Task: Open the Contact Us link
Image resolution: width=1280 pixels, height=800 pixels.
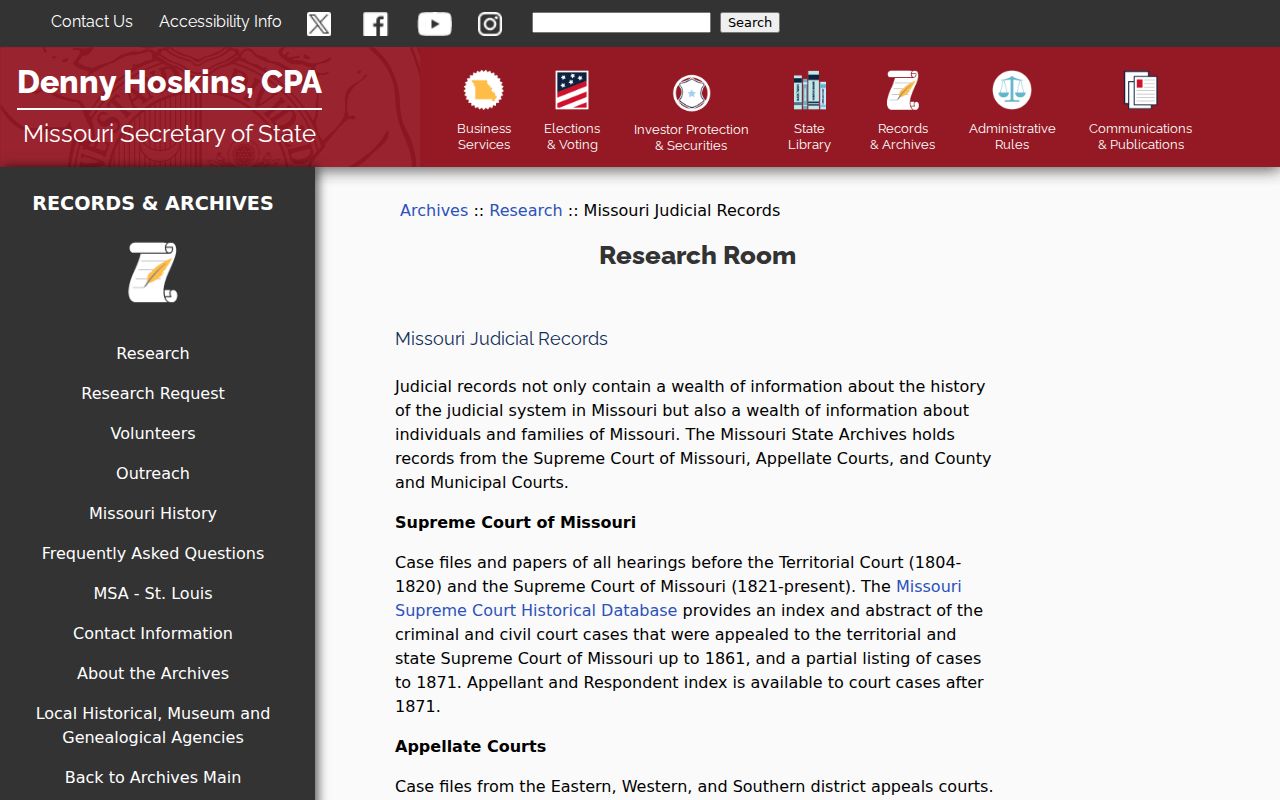Action: 92,21
